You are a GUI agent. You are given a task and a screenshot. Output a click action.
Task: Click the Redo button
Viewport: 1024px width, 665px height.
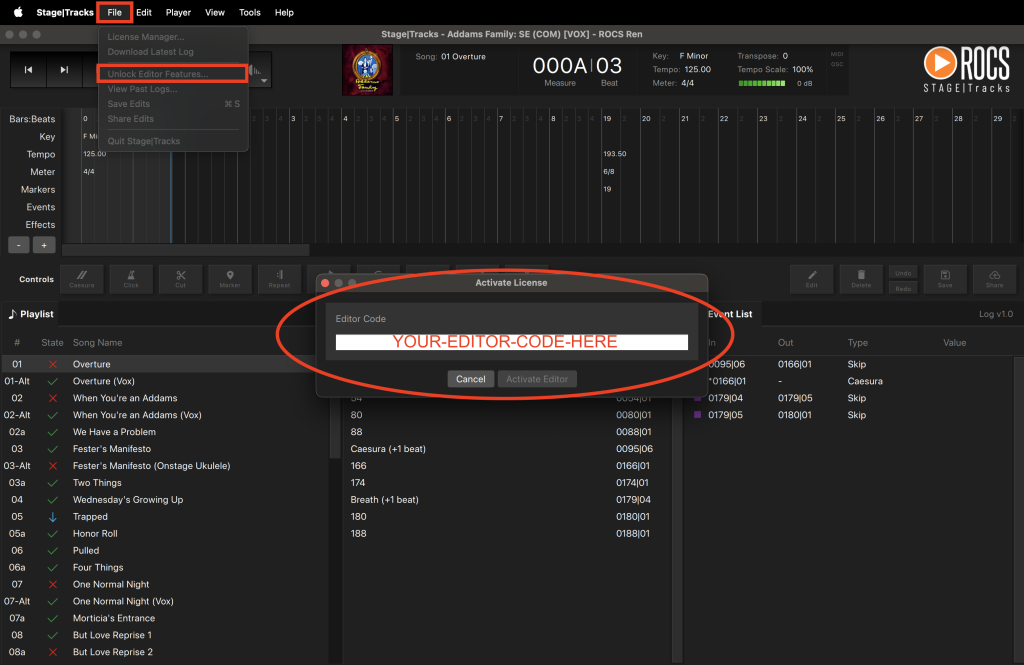[x=903, y=287]
